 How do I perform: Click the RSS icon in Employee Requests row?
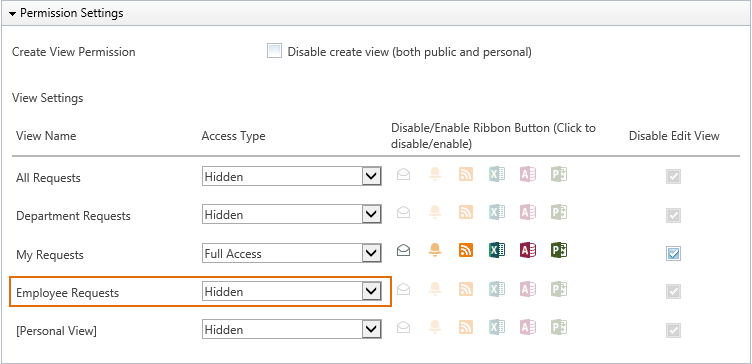[x=466, y=289]
